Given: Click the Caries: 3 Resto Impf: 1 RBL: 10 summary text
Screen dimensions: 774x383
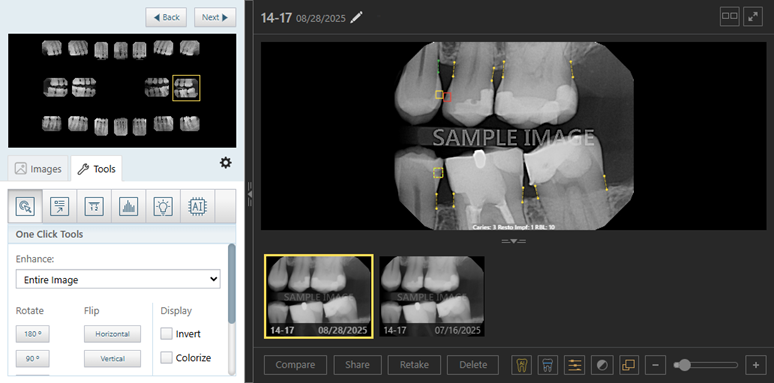Looking at the screenshot, I should (513, 228).
